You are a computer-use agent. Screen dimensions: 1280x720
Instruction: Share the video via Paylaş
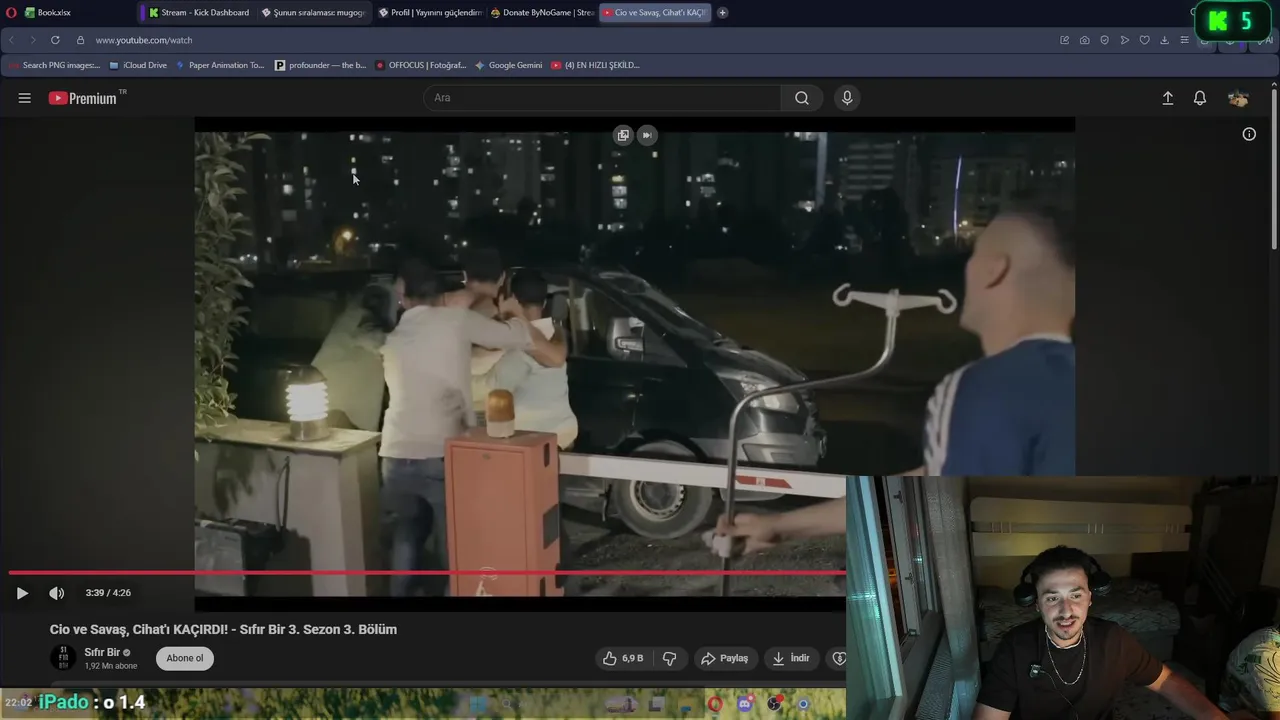(x=725, y=658)
